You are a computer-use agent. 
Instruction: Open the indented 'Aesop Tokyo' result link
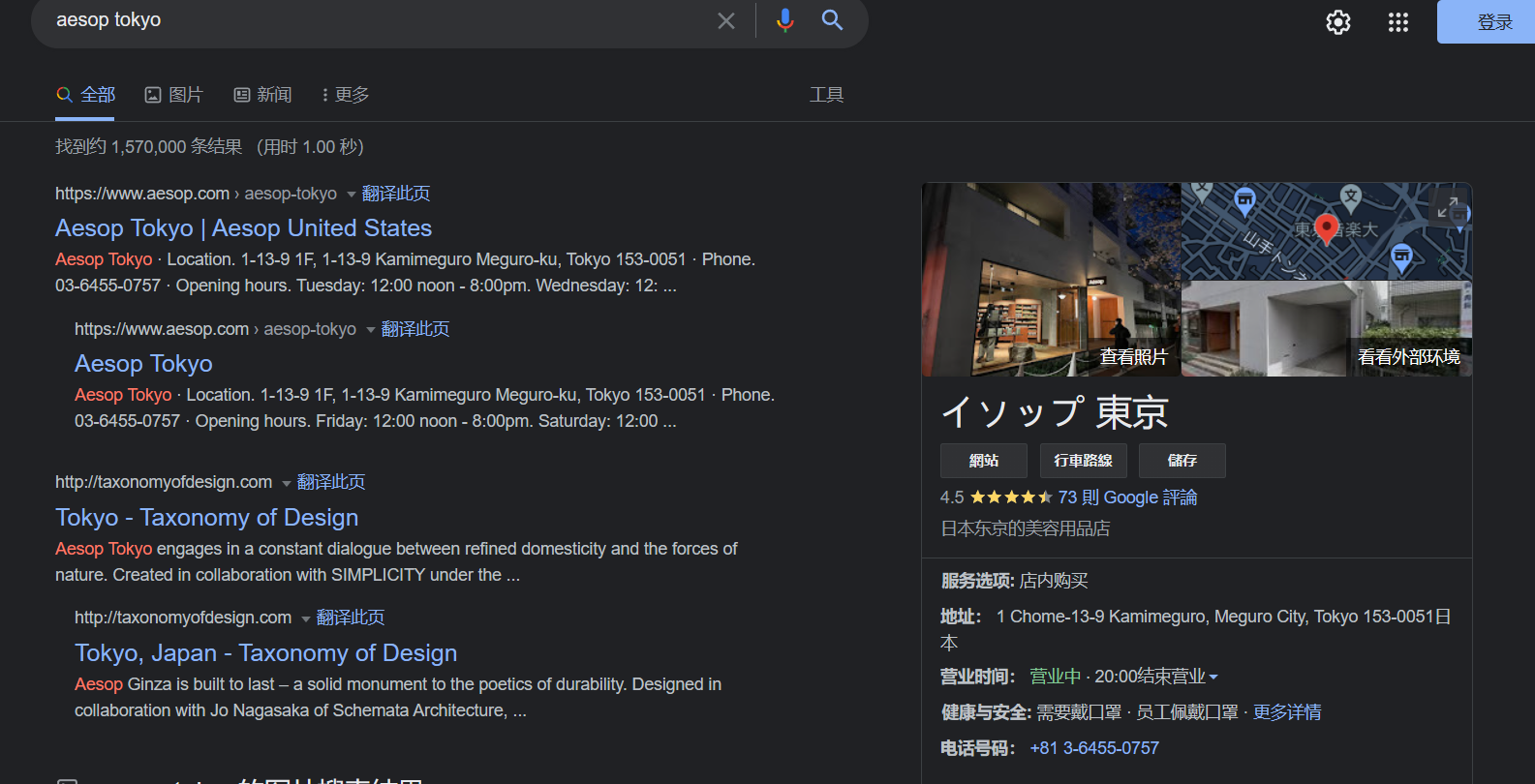143,364
